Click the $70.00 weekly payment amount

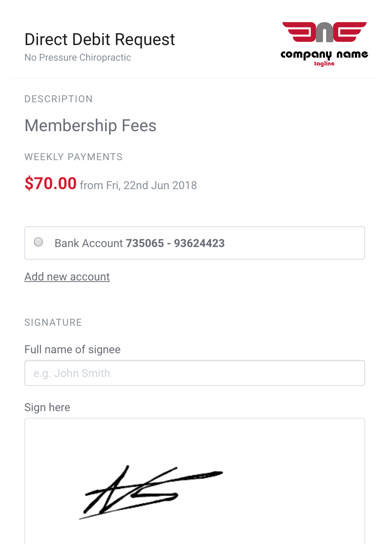(x=50, y=183)
